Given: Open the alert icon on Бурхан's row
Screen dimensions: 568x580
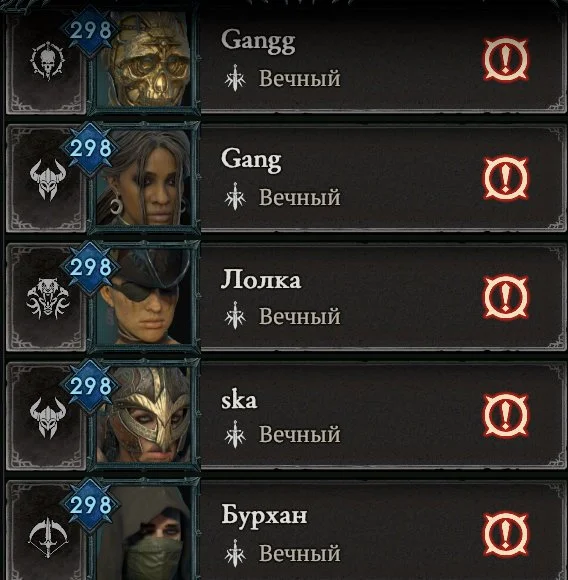Looking at the screenshot, I should 506,535.
